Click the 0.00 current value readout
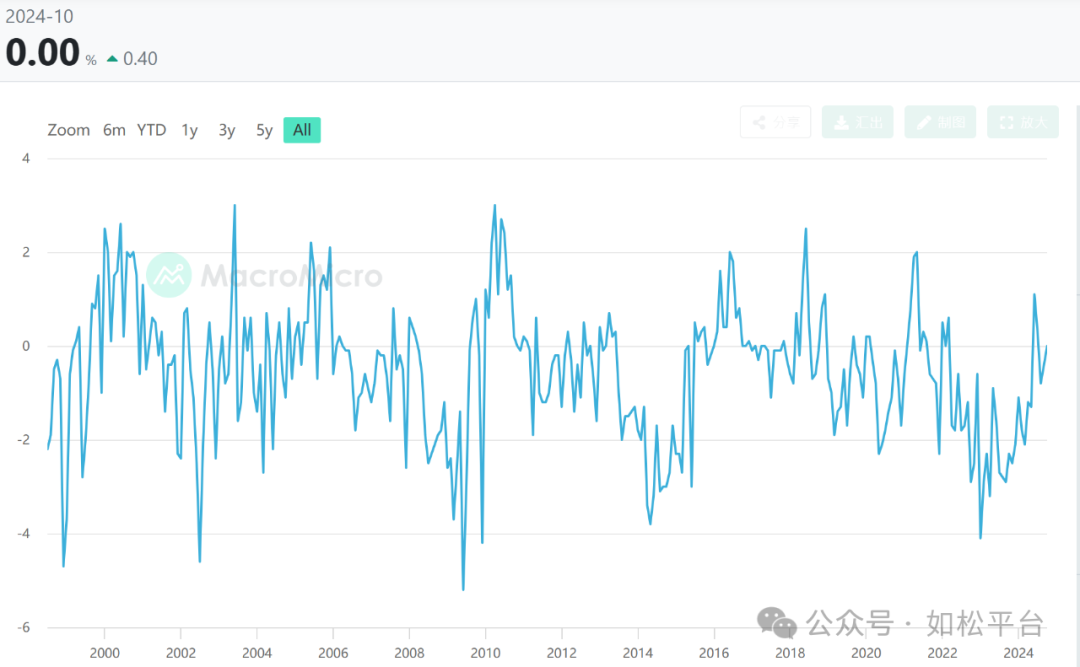 (x=42, y=53)
